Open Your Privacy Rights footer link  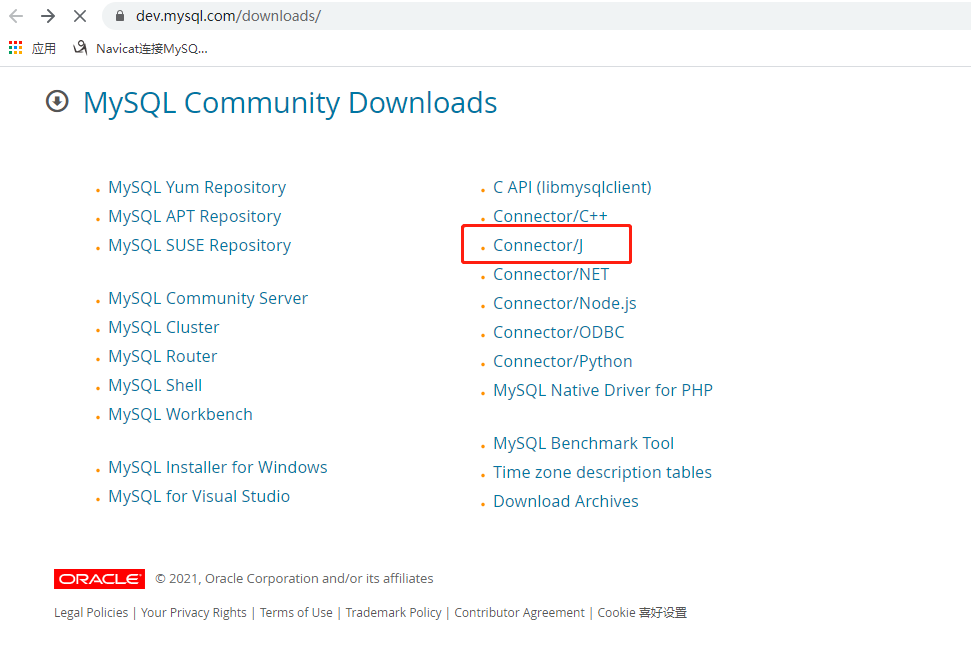pyautogui.click(x=193, y=612)
